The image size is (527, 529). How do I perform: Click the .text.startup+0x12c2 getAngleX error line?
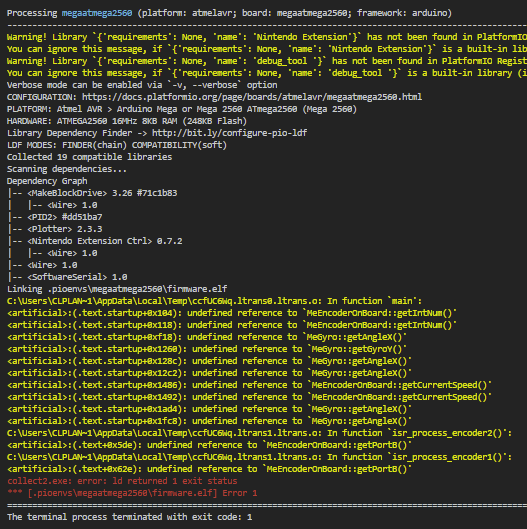209,373
